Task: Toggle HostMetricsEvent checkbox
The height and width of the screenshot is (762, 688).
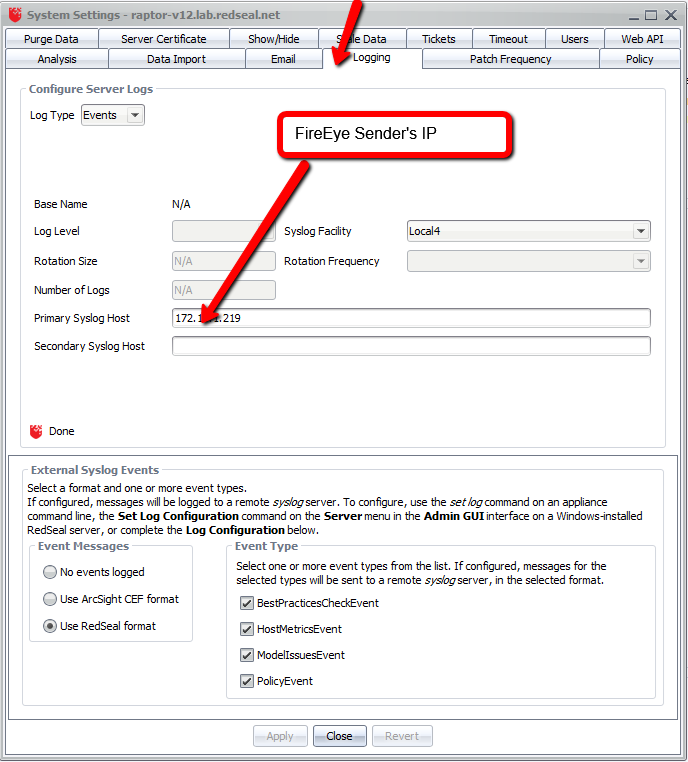Action: [247, 629]
